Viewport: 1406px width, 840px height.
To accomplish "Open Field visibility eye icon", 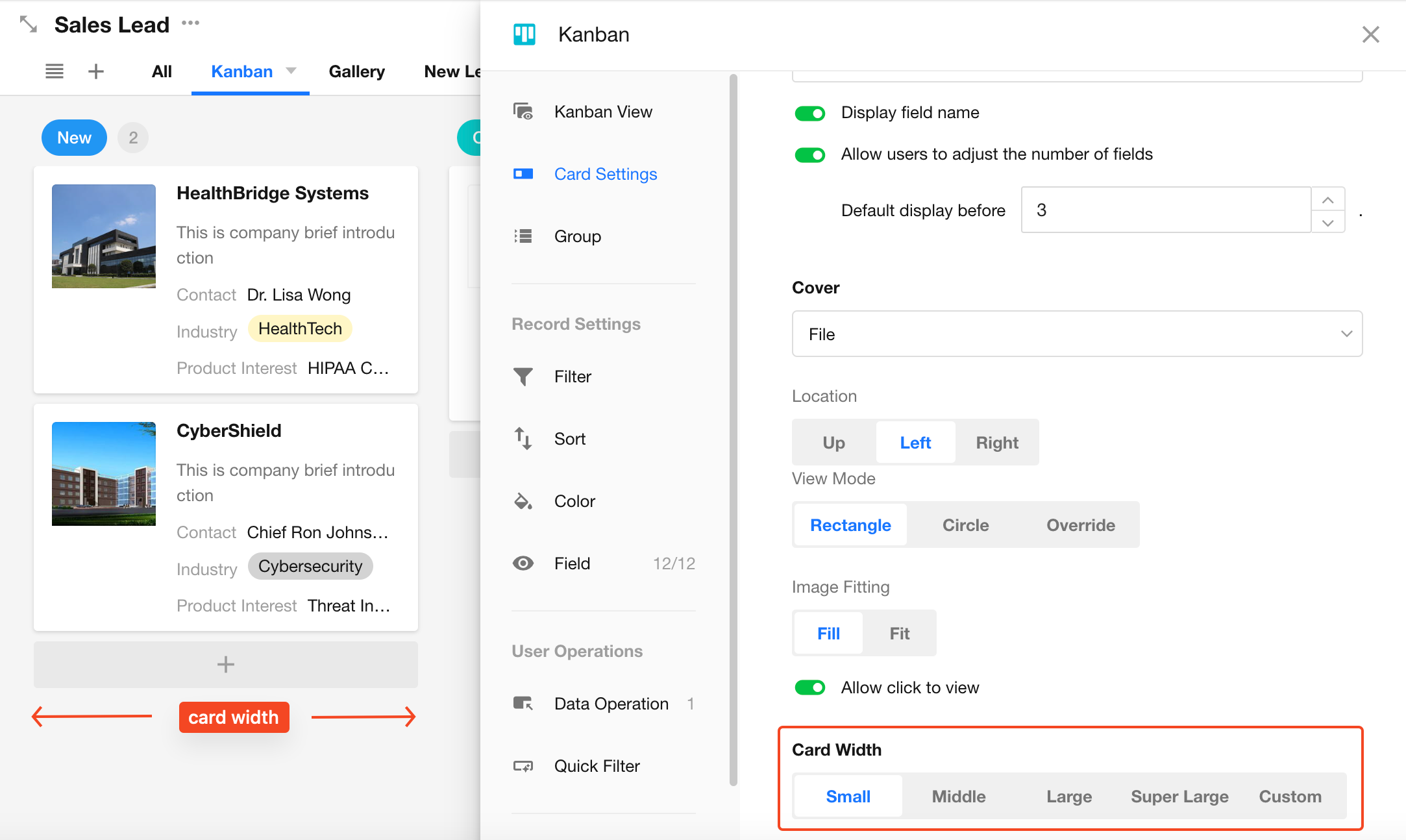I will tap(523, 563).
